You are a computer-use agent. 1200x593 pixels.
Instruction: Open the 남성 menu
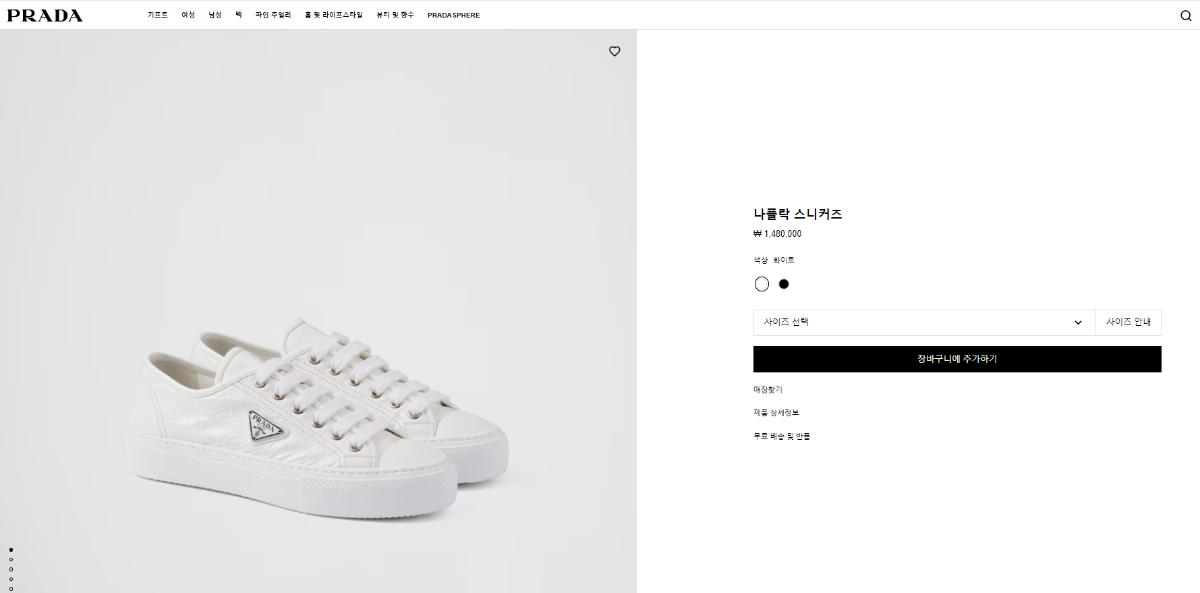(x=215, y=15)
